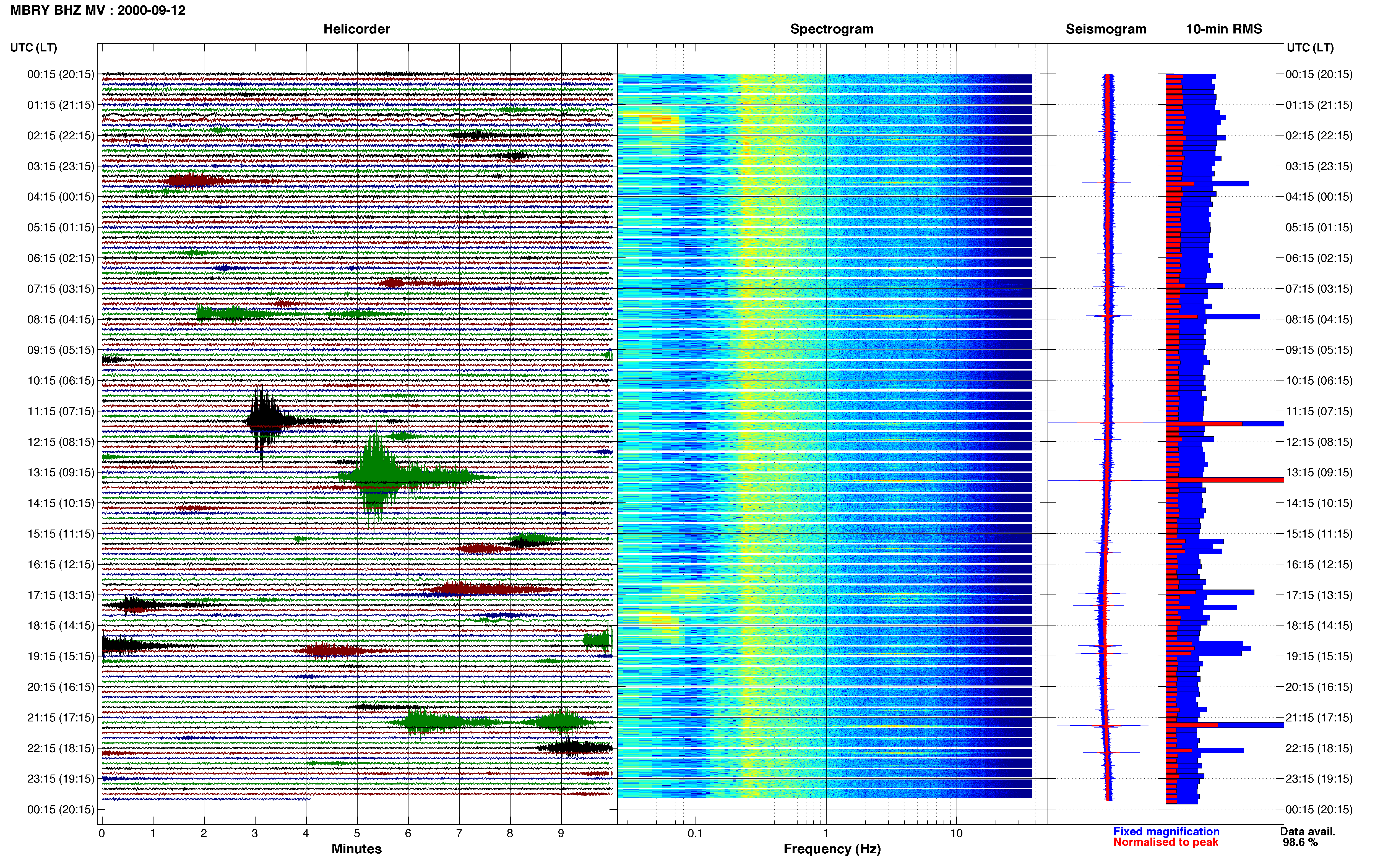This screenshot has height=868, width=1388.
Task: Click the left 23:15 (19:15) time label
Action: coord(61,779)
